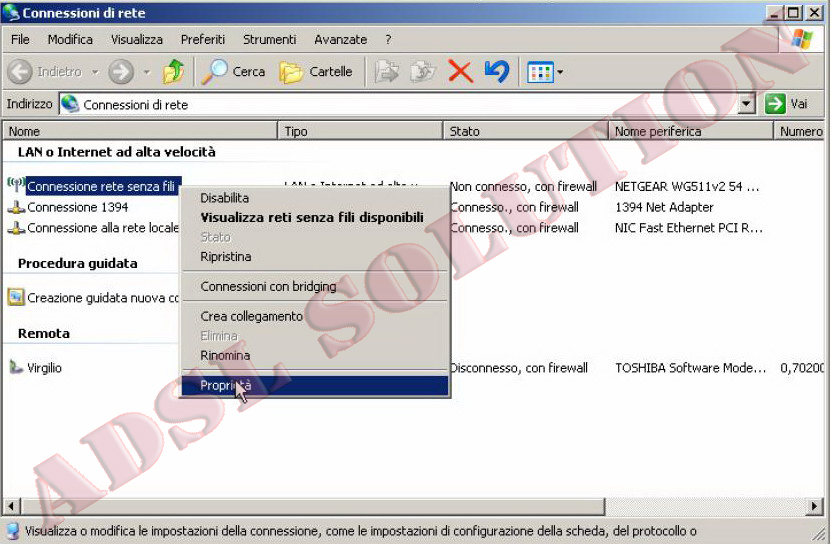
Task: Open the Cerca search tool
Action: click(x=233, y=72)
